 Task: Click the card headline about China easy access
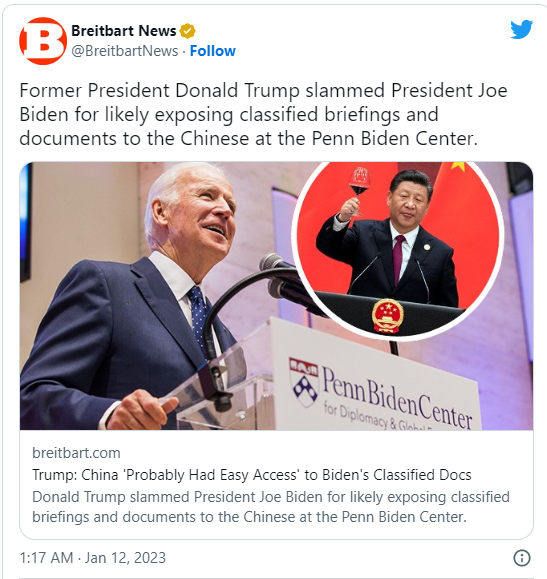point(252,474)
